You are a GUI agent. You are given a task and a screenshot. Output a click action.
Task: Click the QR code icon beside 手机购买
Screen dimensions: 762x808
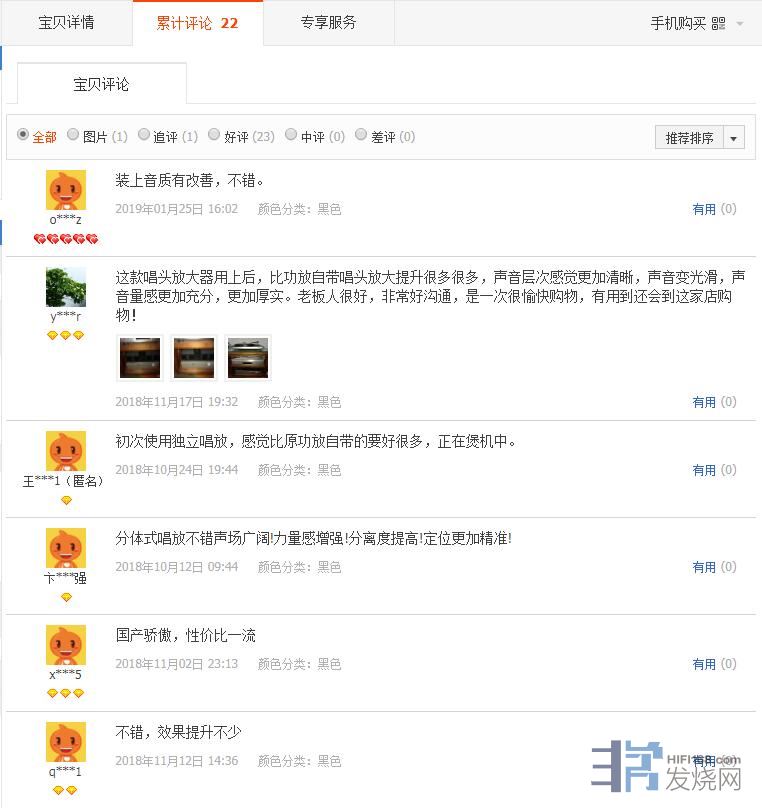(x=718, y=23)
